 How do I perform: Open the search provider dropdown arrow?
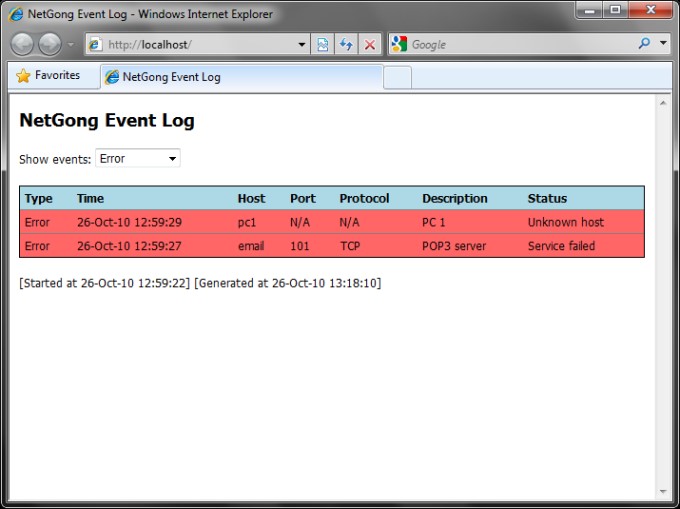pos(663,44)
